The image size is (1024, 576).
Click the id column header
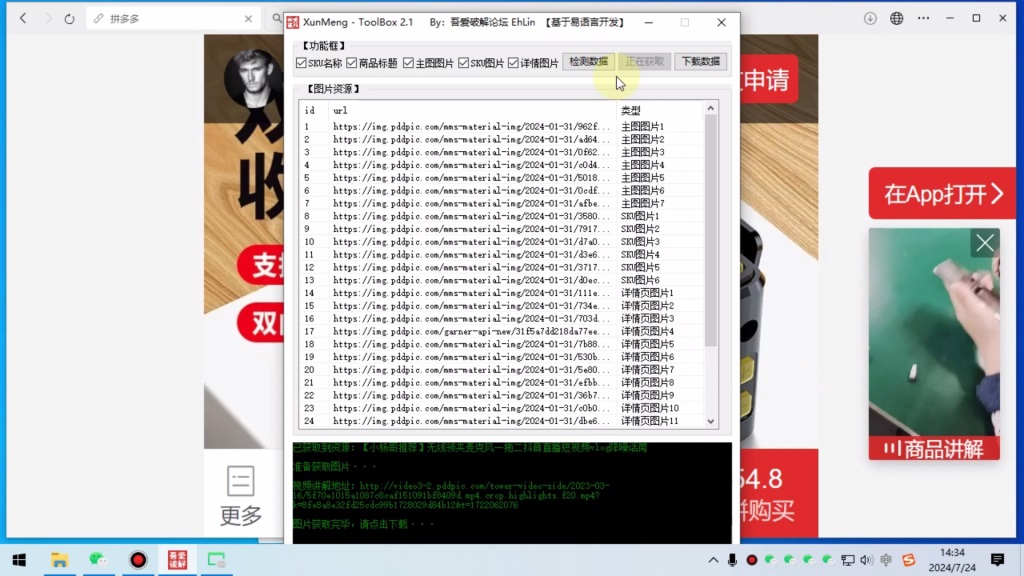coord(314,110)
